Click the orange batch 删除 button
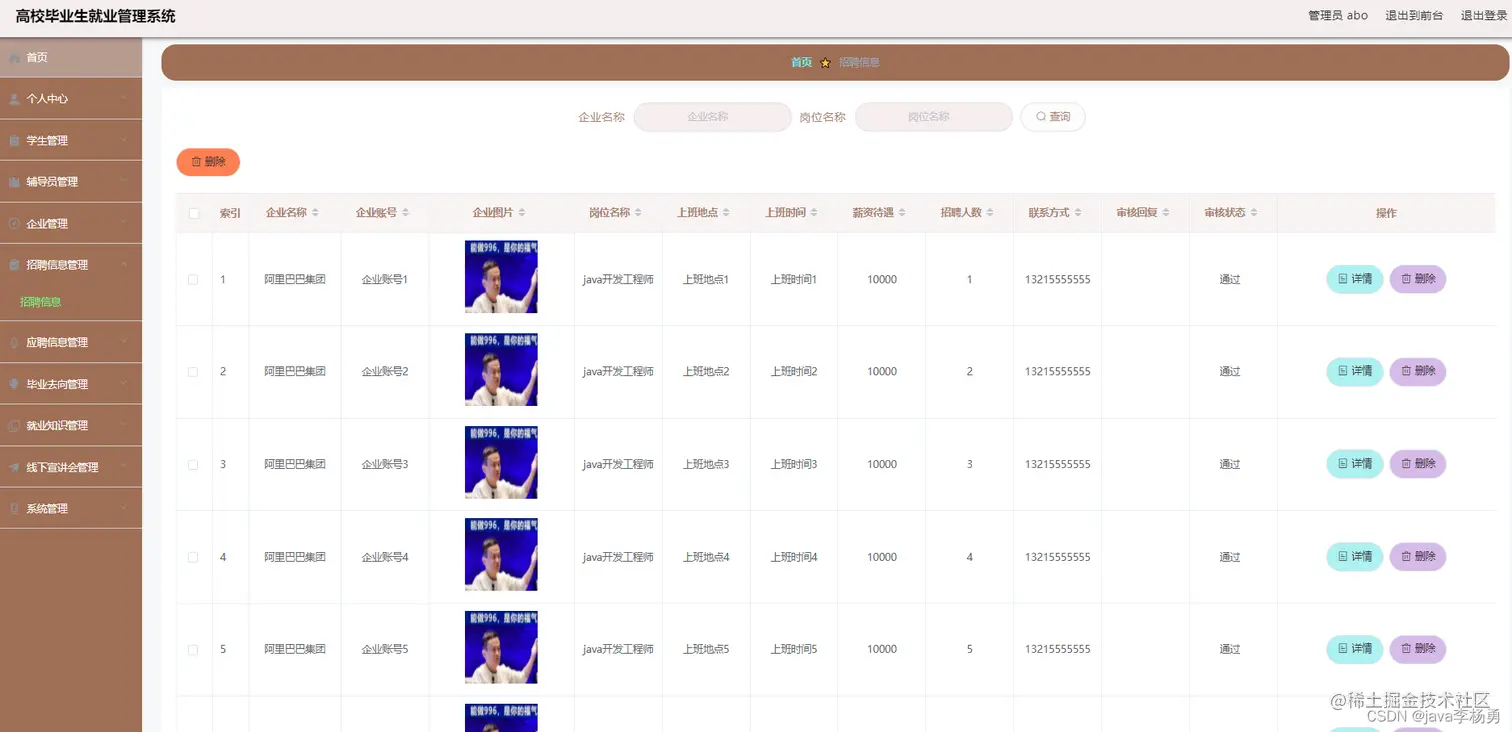This screenshot has height=732, width=1512. pos(208,162)
